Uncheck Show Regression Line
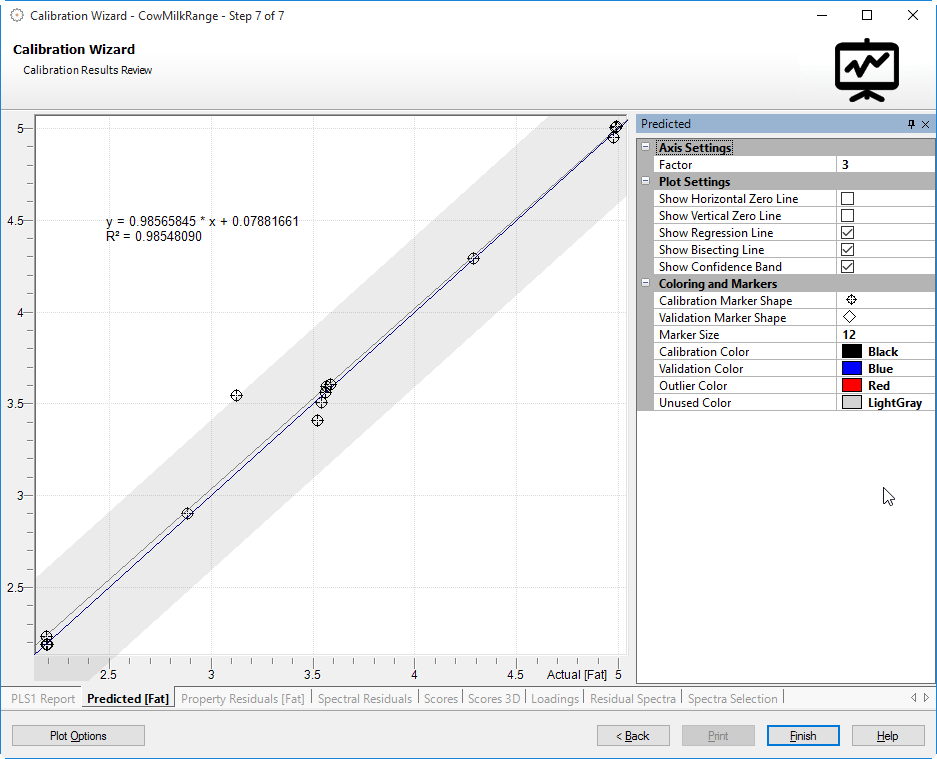937x759 pixels. tap(847, 233)
